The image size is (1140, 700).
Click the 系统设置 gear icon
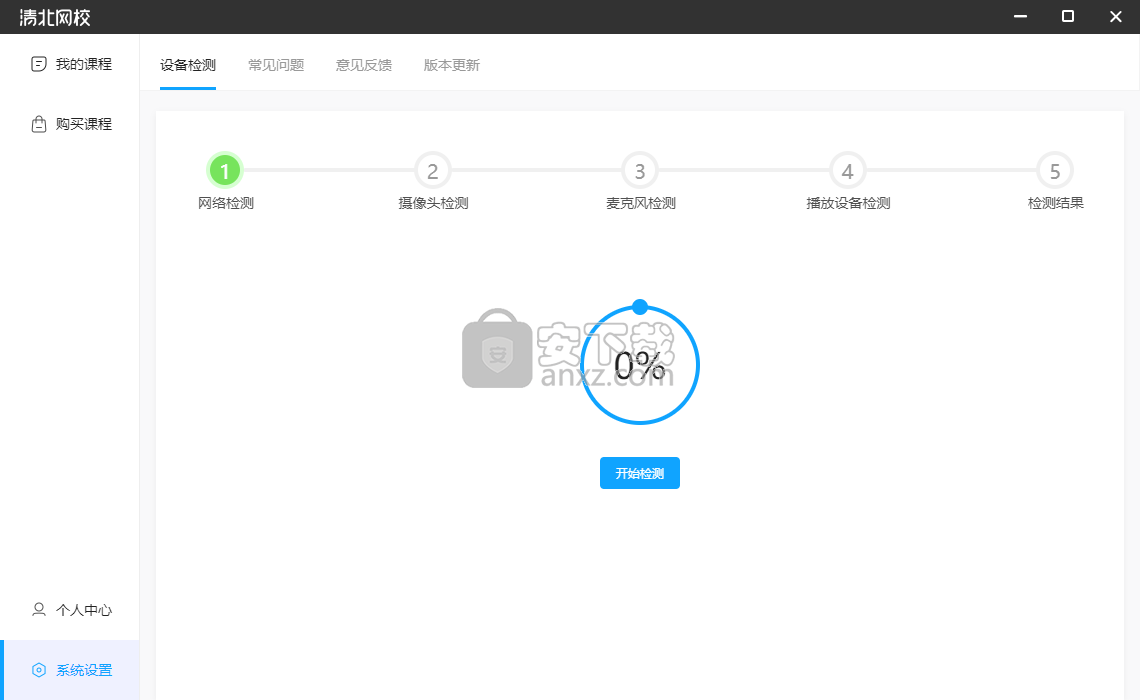click(x=39, y=670)
